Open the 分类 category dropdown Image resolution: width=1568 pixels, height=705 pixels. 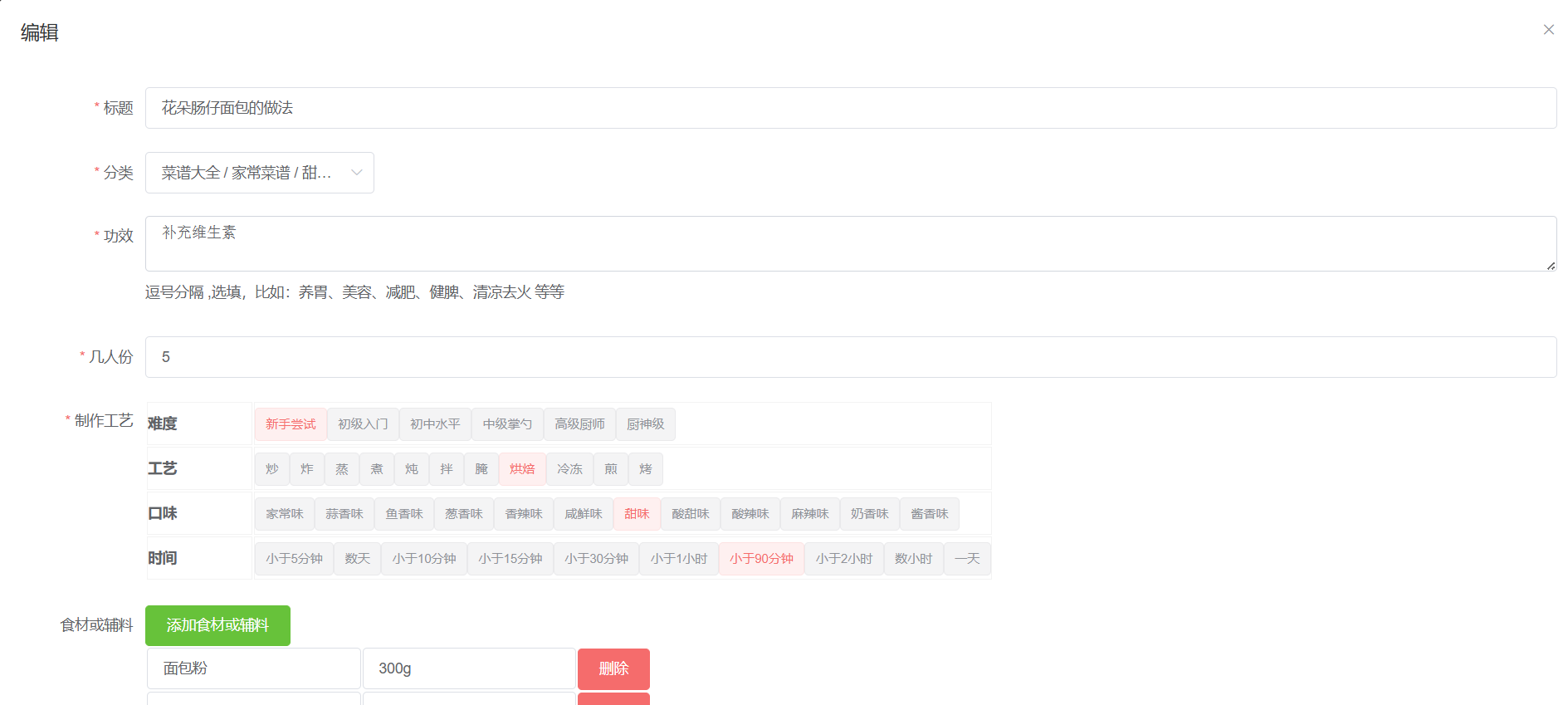259,173
